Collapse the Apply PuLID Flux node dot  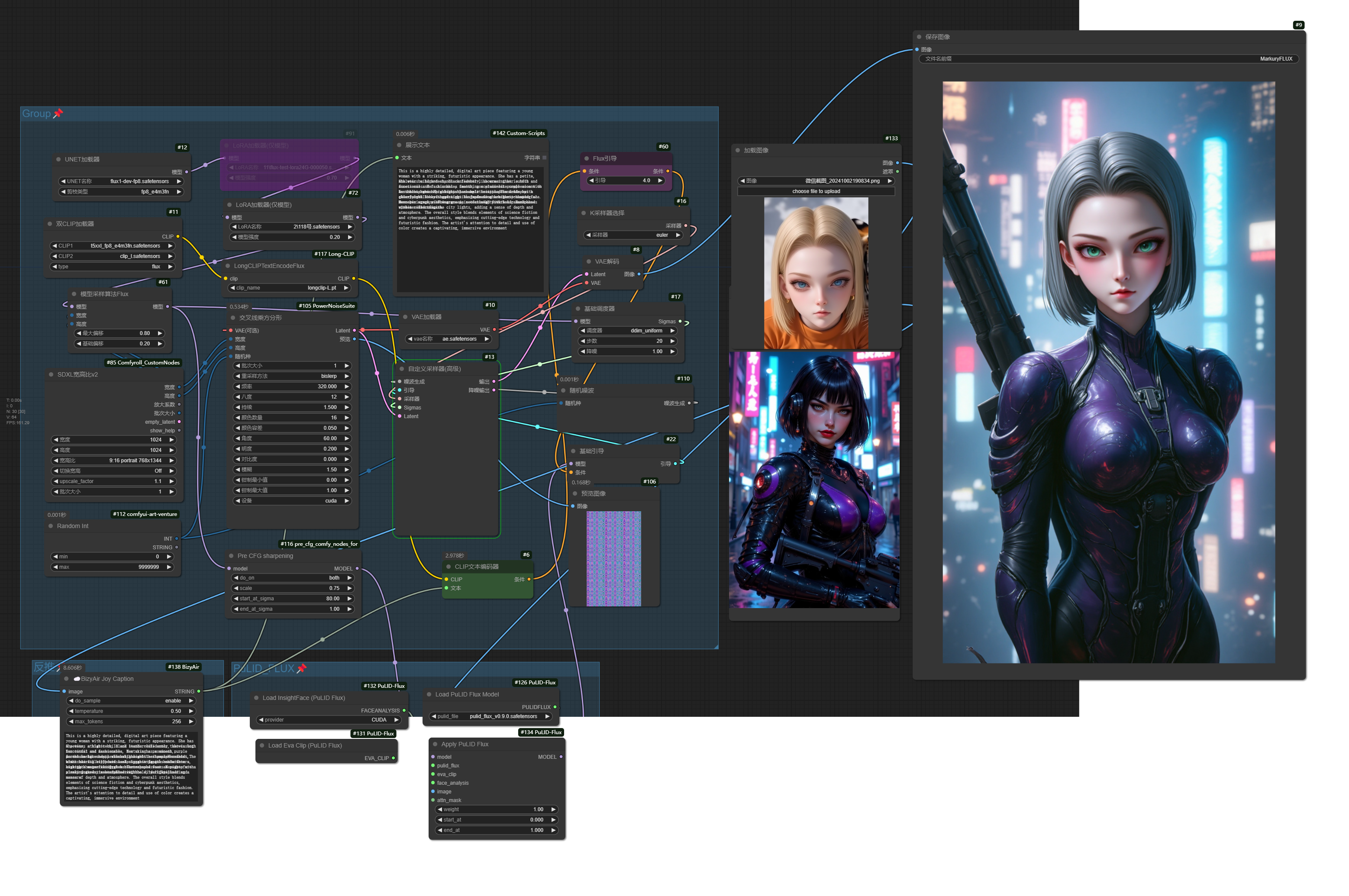[435, 744]
